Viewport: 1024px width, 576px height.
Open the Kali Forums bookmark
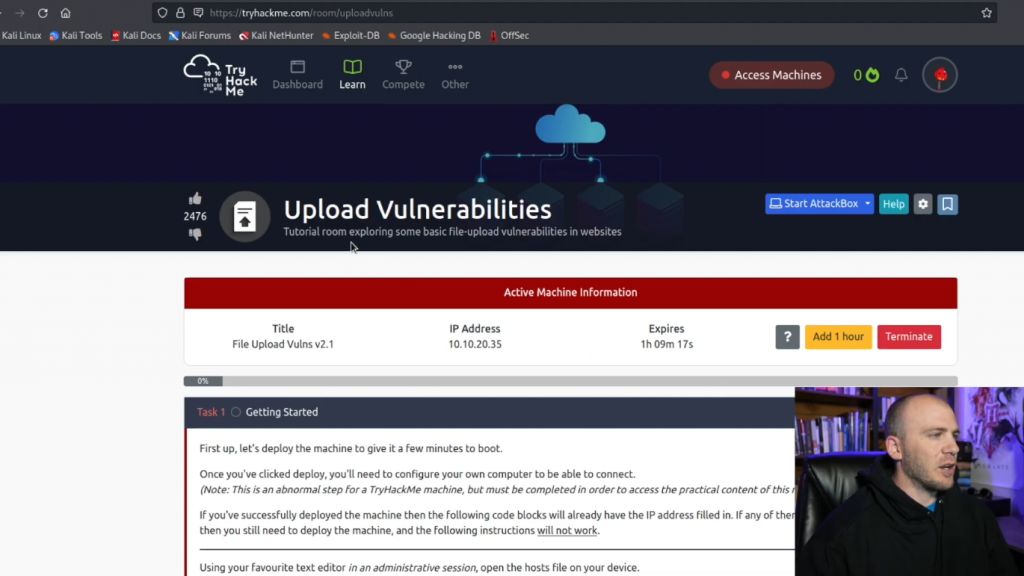200,35
